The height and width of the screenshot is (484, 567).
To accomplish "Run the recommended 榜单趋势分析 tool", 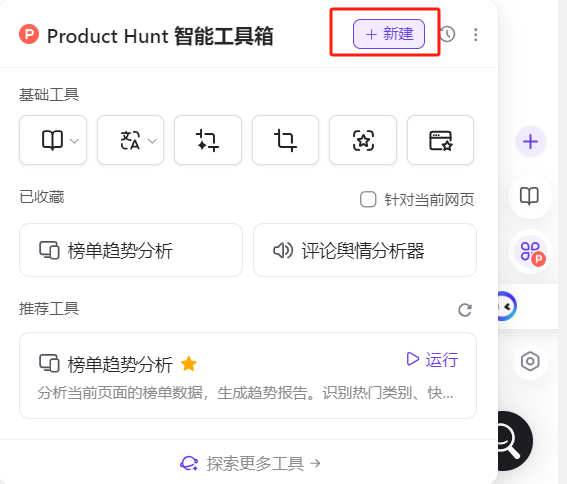I will (432, 360).
